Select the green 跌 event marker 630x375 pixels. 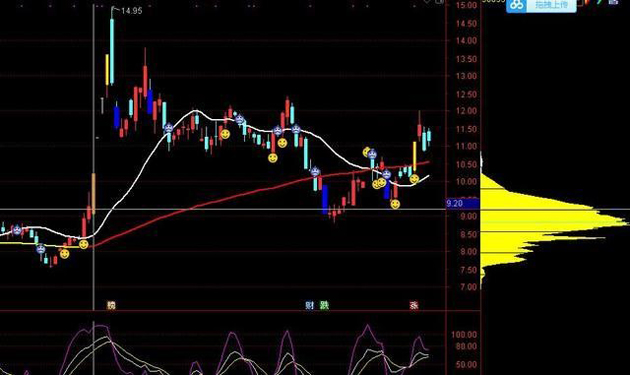pyautogui.click(x=324, y=305)
